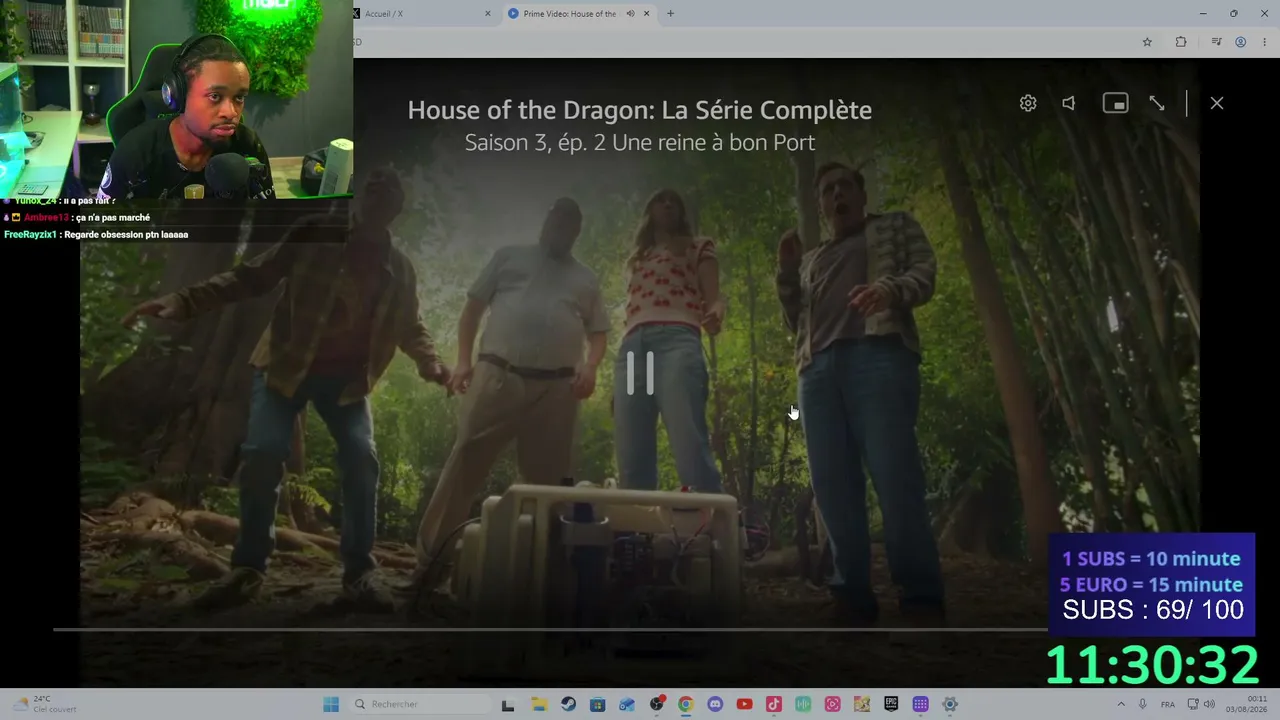Screen dimensions: 1280x720
Task: Switch to Google Chrome in the taskbar
Action: pos(685,704)
